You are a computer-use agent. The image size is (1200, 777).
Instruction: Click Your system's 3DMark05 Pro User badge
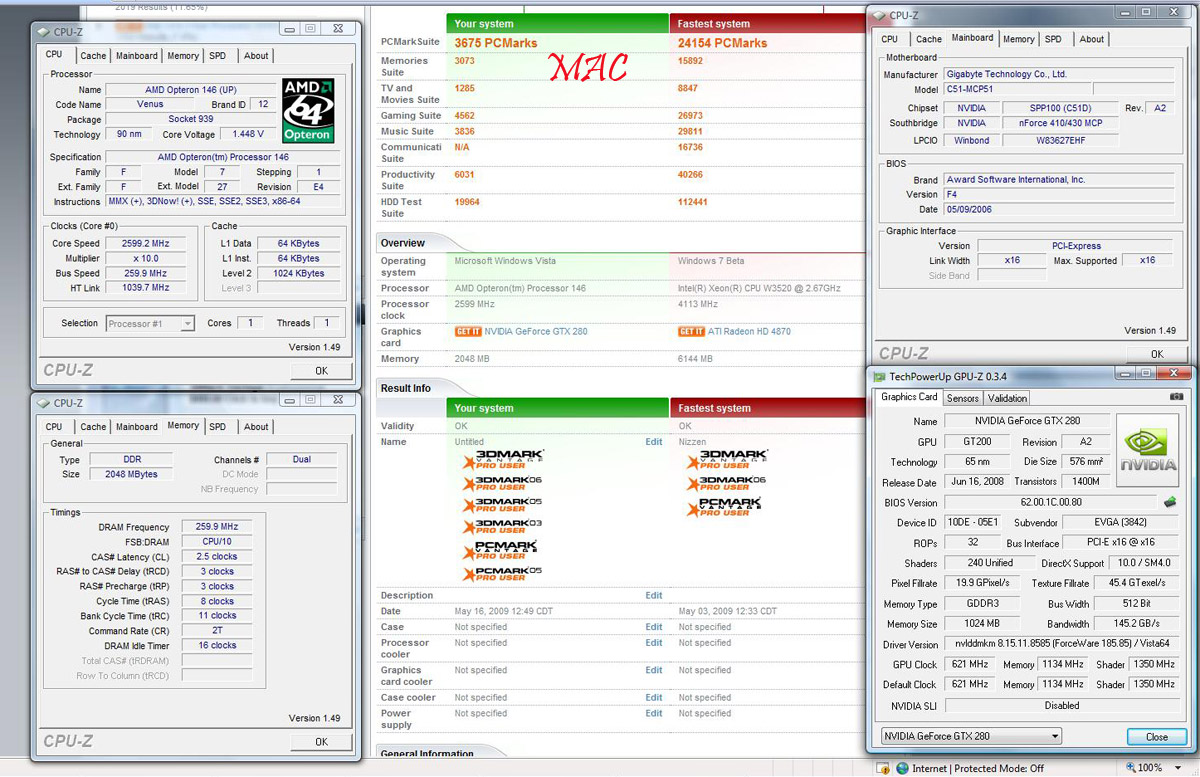pos(502,506)
